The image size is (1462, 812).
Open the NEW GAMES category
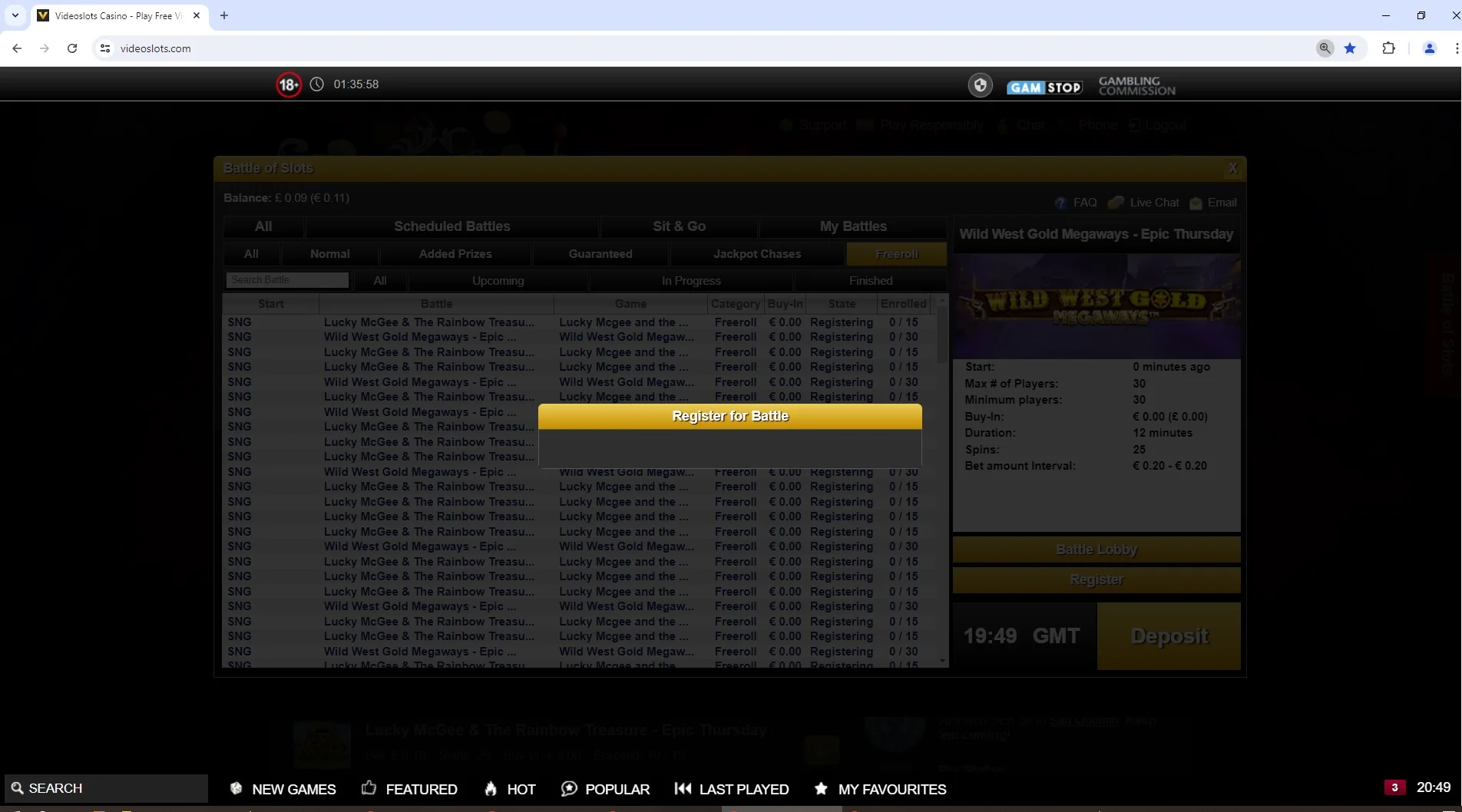[283, 789]
